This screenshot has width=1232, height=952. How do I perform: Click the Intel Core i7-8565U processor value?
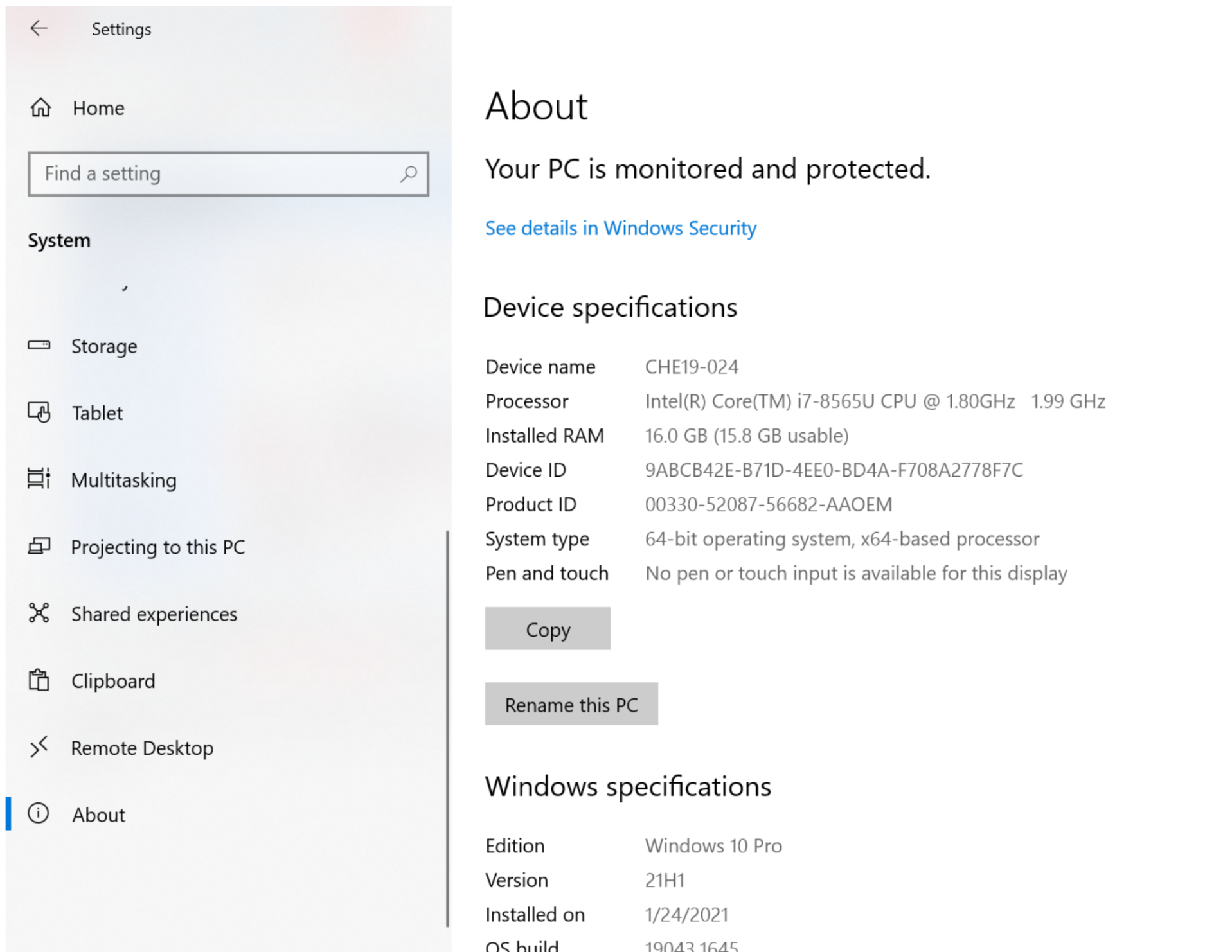click(875, 401)
